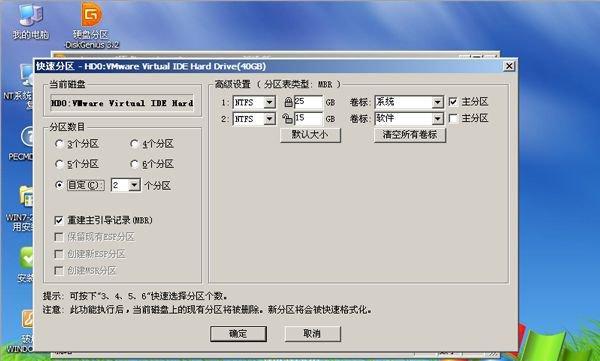600x361 pixels.
Task: Expand the partition 2 NTFS filesystem dropdown
Action: [x=269, y=119]
